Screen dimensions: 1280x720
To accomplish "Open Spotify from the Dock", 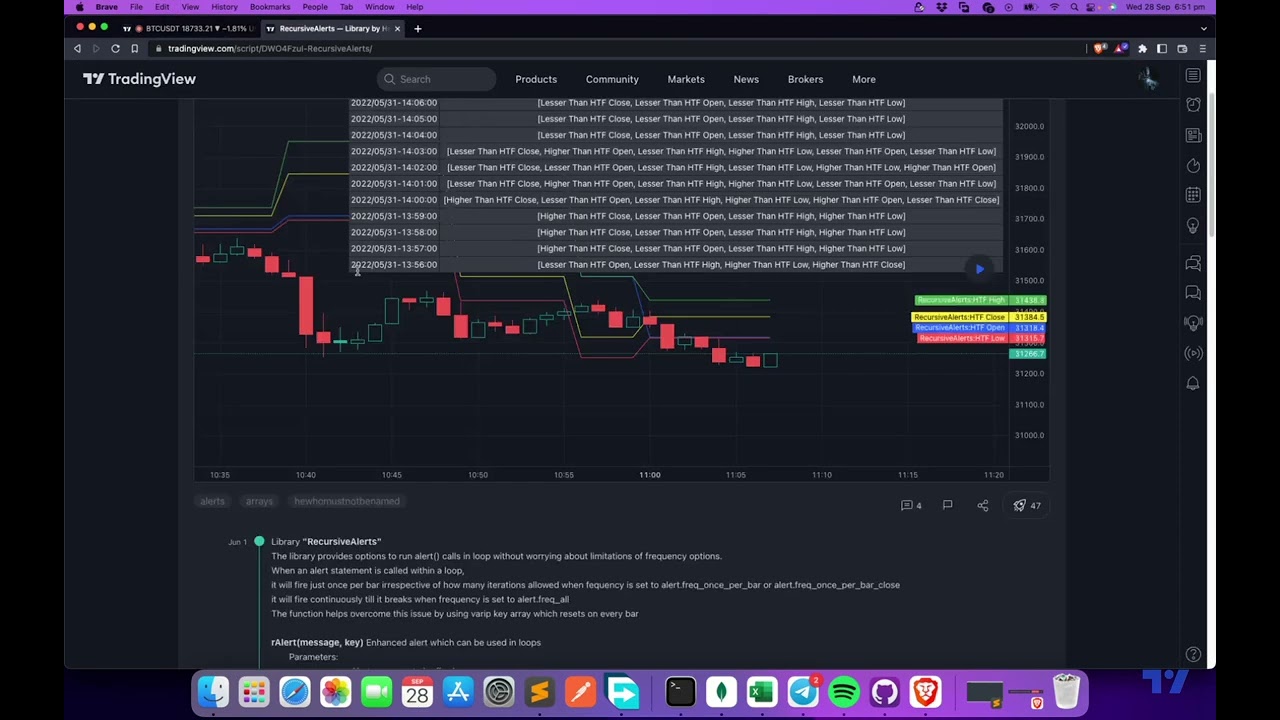I will tap(844, 691).
